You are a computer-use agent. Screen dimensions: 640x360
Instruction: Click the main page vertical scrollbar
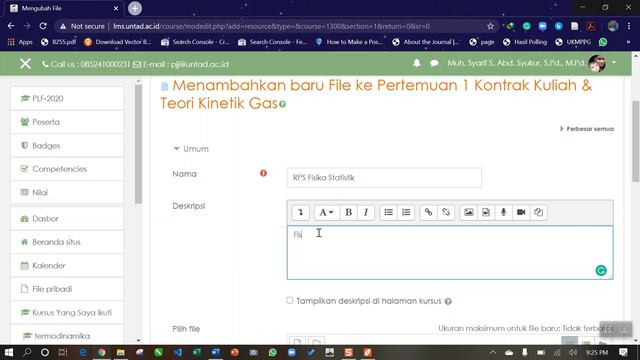[636, 141]
